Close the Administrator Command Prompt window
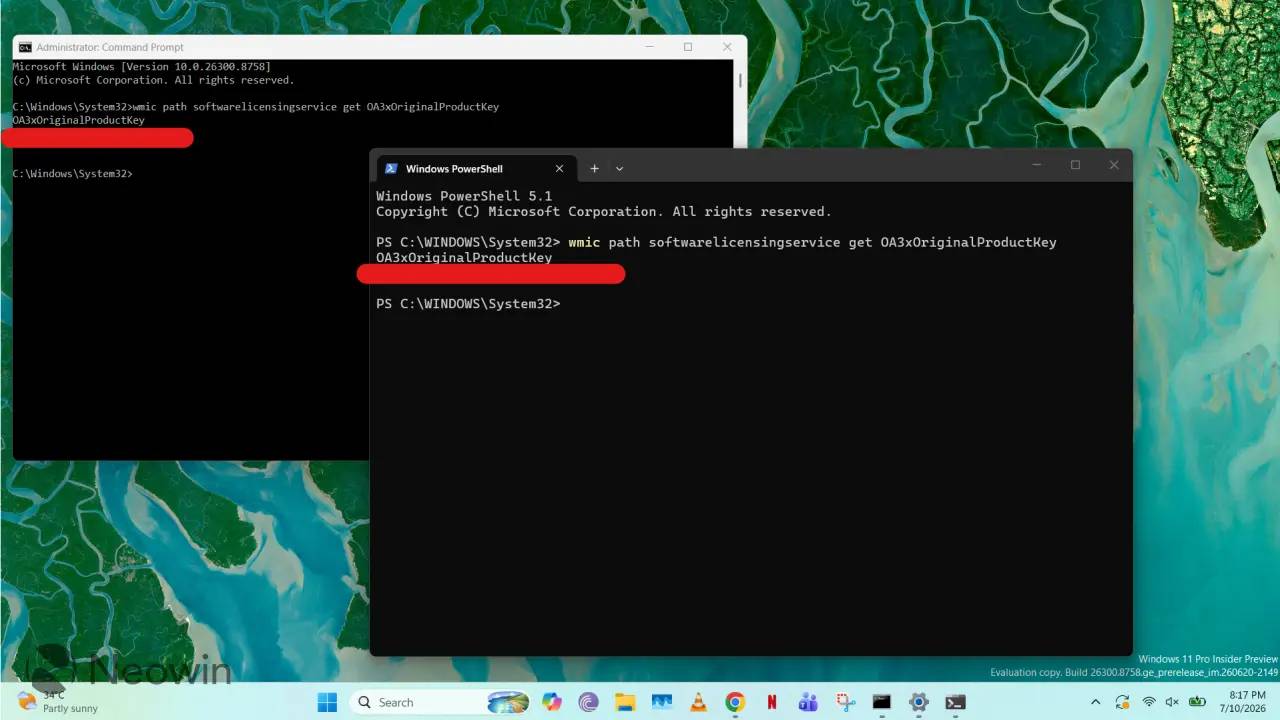Screen dimensions: 1280x720 [727, 47]
